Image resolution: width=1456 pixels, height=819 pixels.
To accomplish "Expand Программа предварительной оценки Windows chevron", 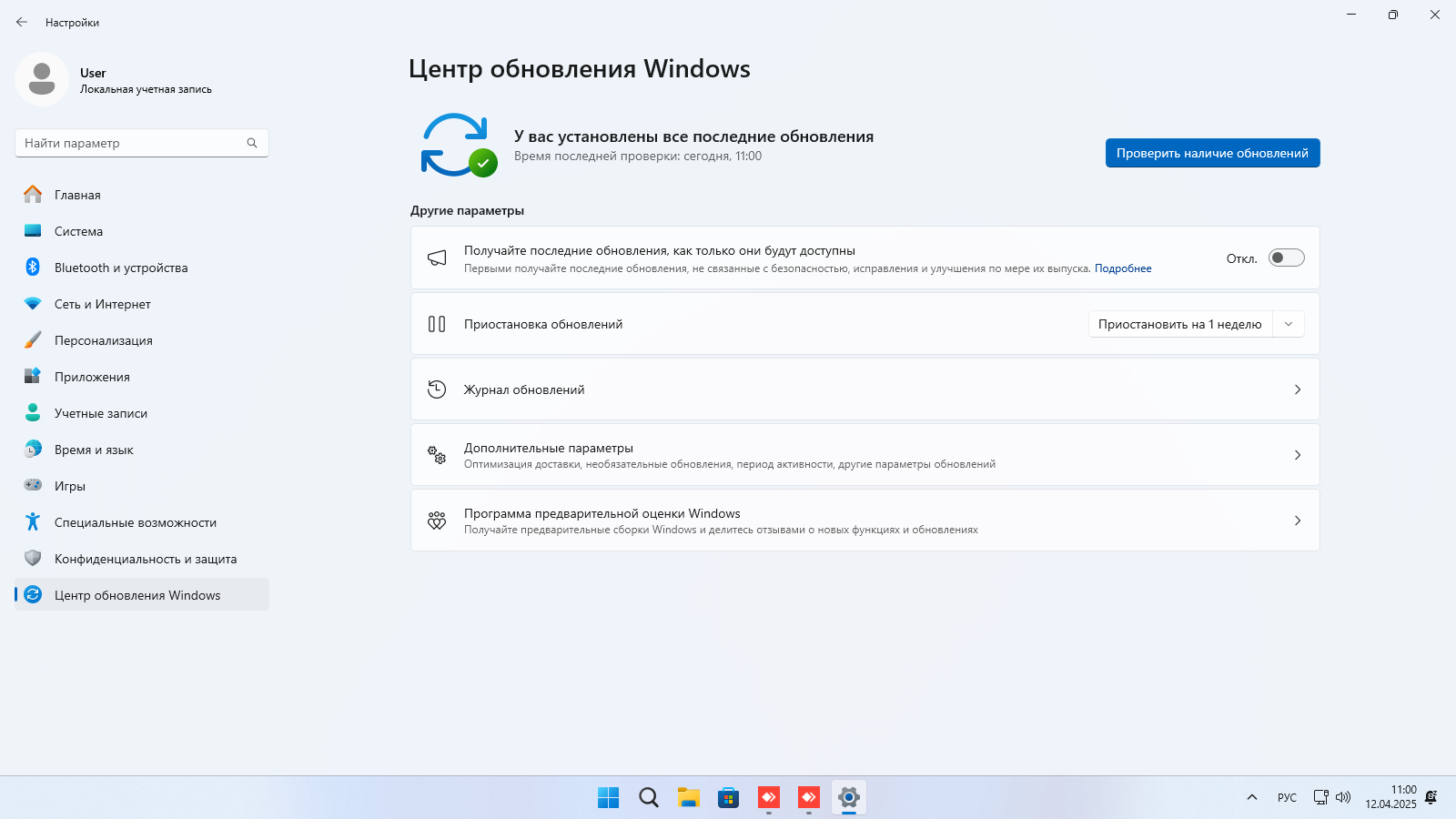I will (x=1298, y=521).
